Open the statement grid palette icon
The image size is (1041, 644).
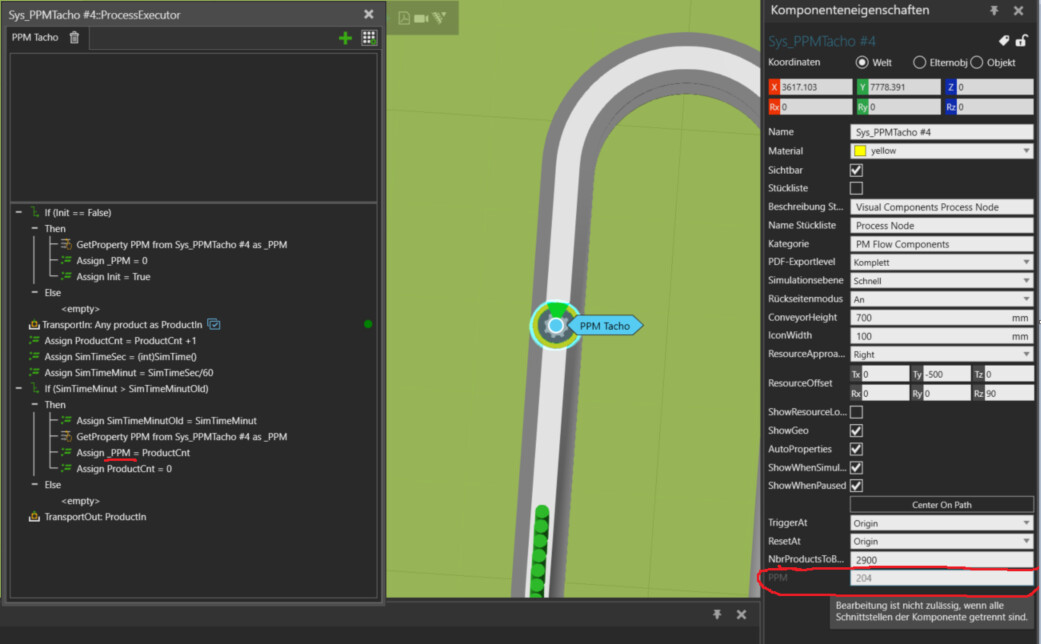click(x=369, y=38)
